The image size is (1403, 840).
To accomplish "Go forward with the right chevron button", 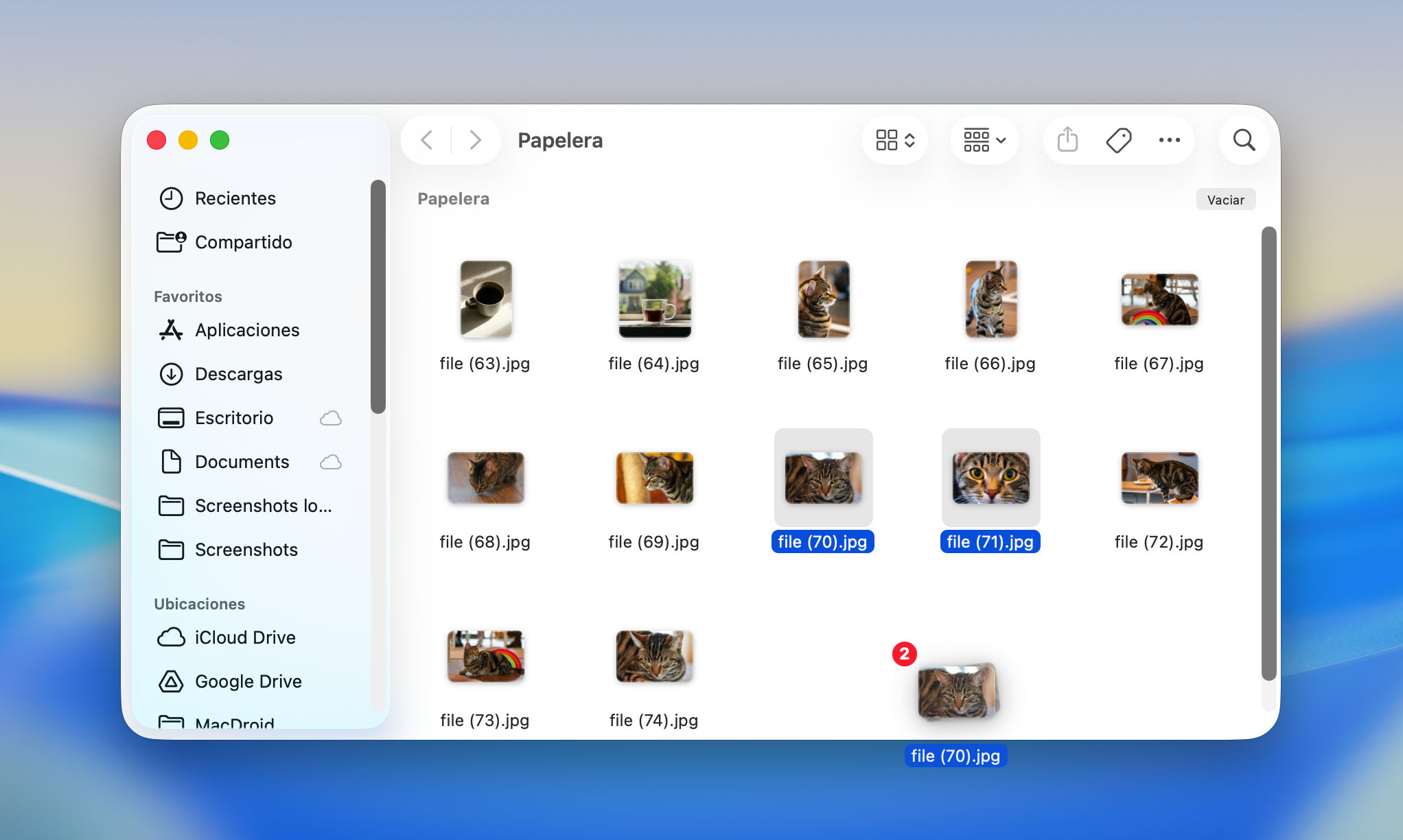I will [475, 140].
